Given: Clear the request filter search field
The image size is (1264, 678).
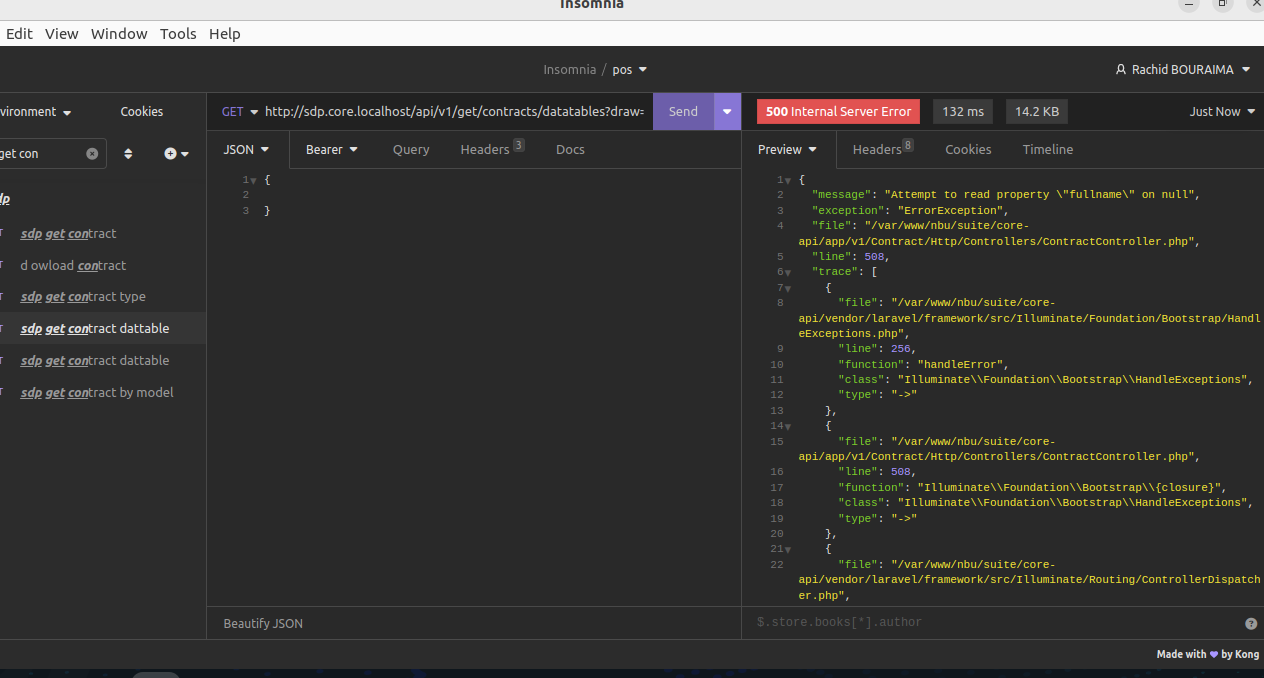Looking at the screenshot, I should 92,154.
